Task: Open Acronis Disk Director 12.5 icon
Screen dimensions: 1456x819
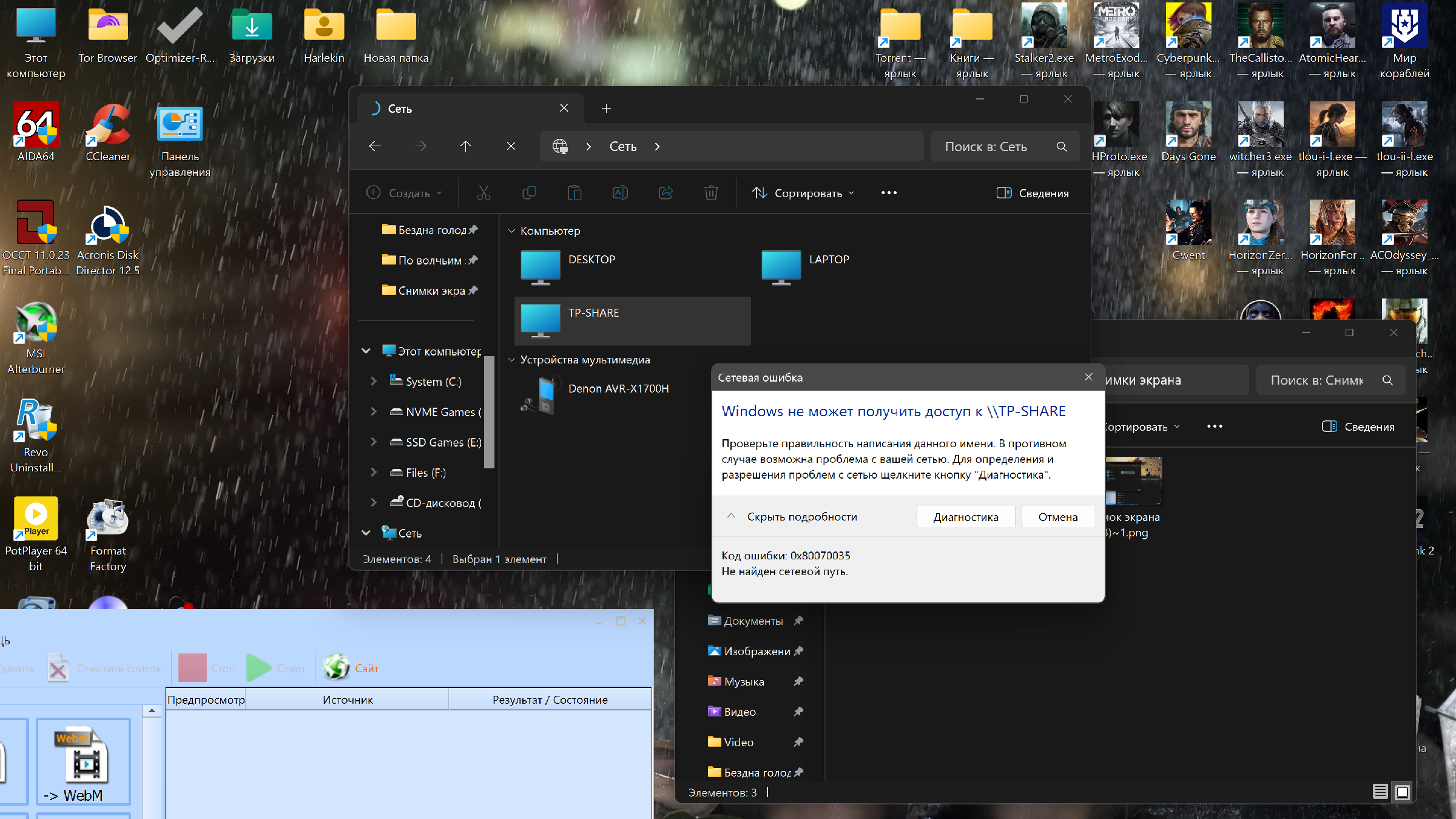Action: pos(108,240)
